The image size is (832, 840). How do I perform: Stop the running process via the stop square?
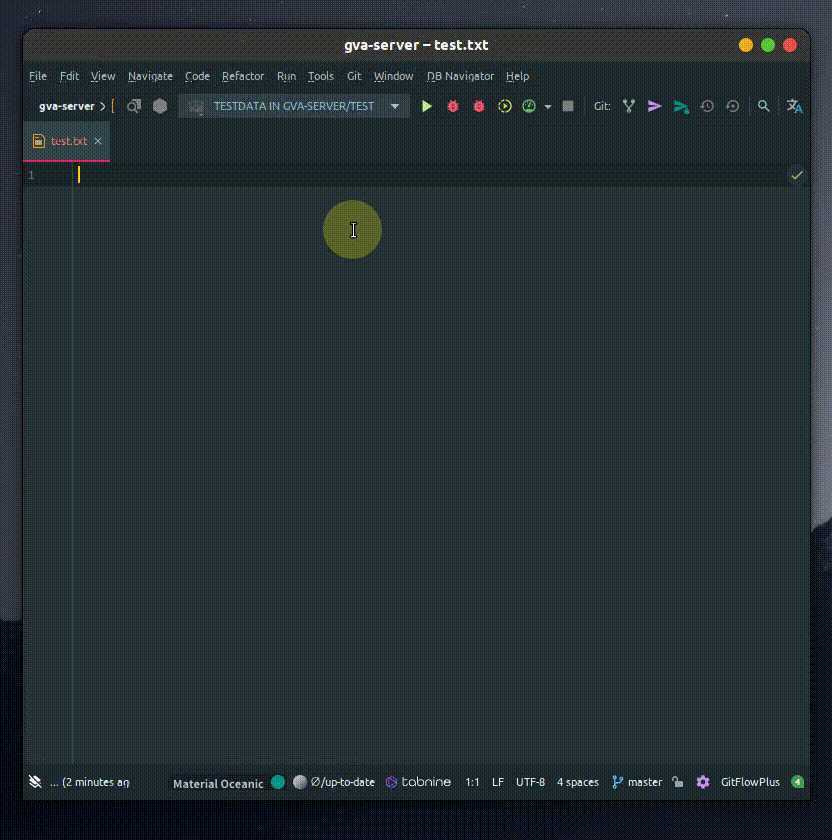point(568,106)
